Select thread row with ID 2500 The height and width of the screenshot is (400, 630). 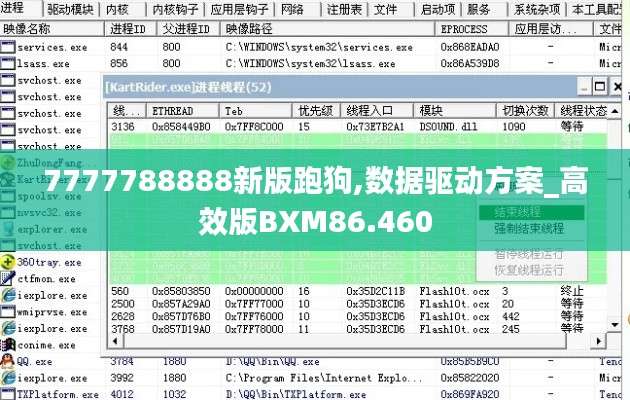pyautogui.click(x=358, y=304)
